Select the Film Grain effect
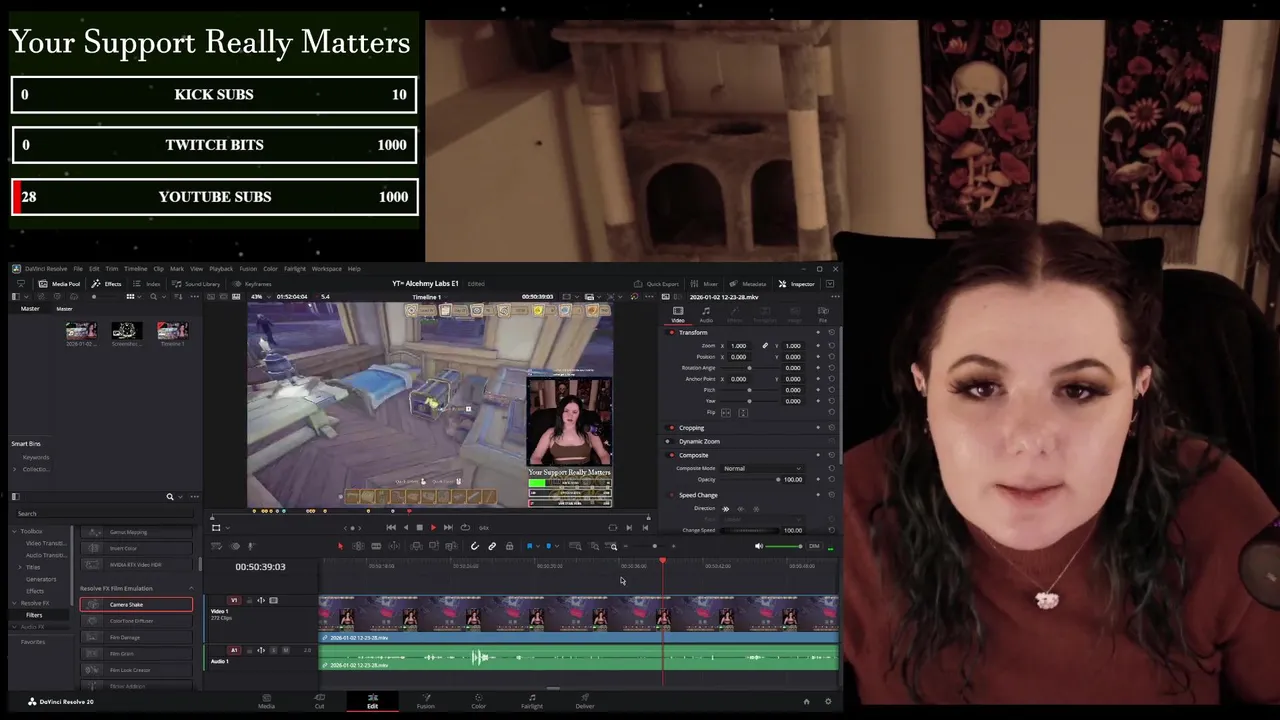This screenshot has height=720, width=1280. 136,654
